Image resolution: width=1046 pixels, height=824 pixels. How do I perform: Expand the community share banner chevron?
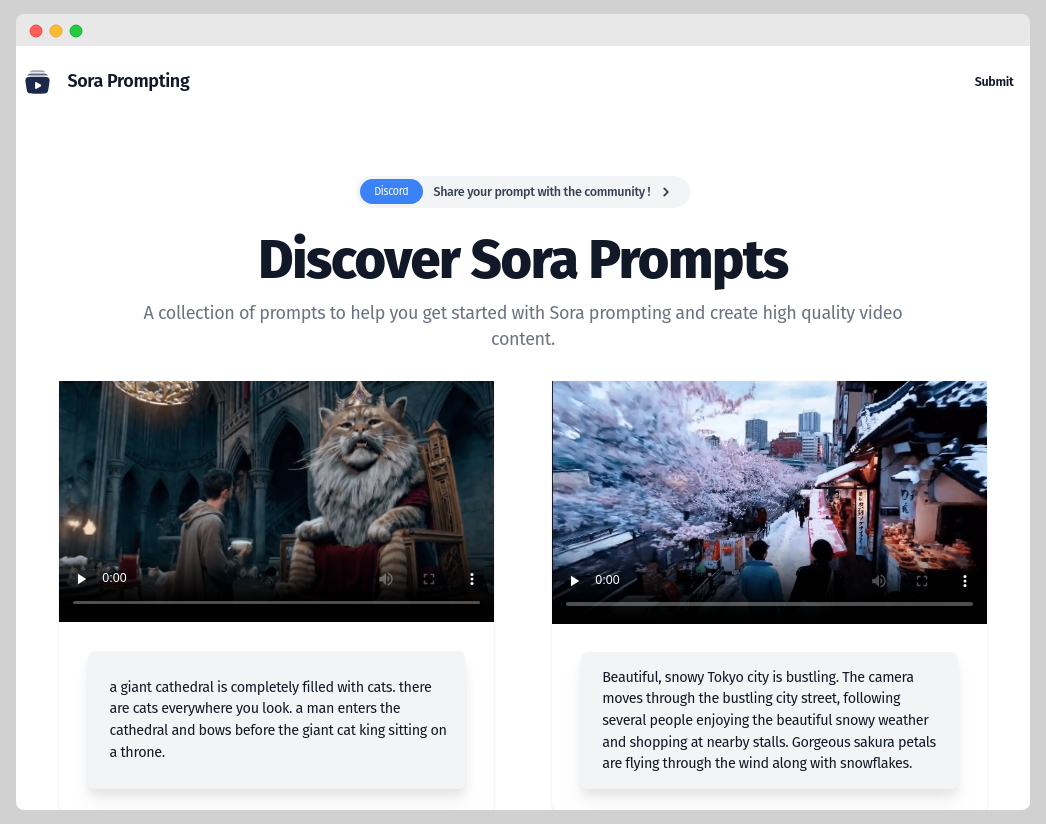[x=665, y=191]
